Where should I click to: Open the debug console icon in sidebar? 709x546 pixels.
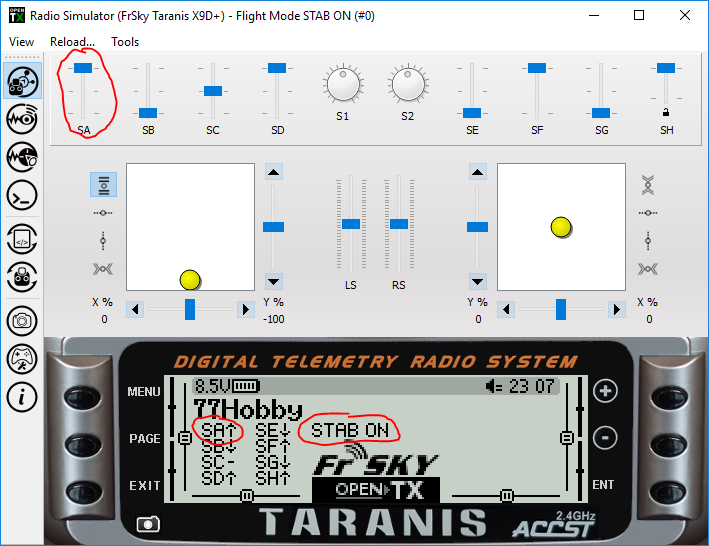22,195
